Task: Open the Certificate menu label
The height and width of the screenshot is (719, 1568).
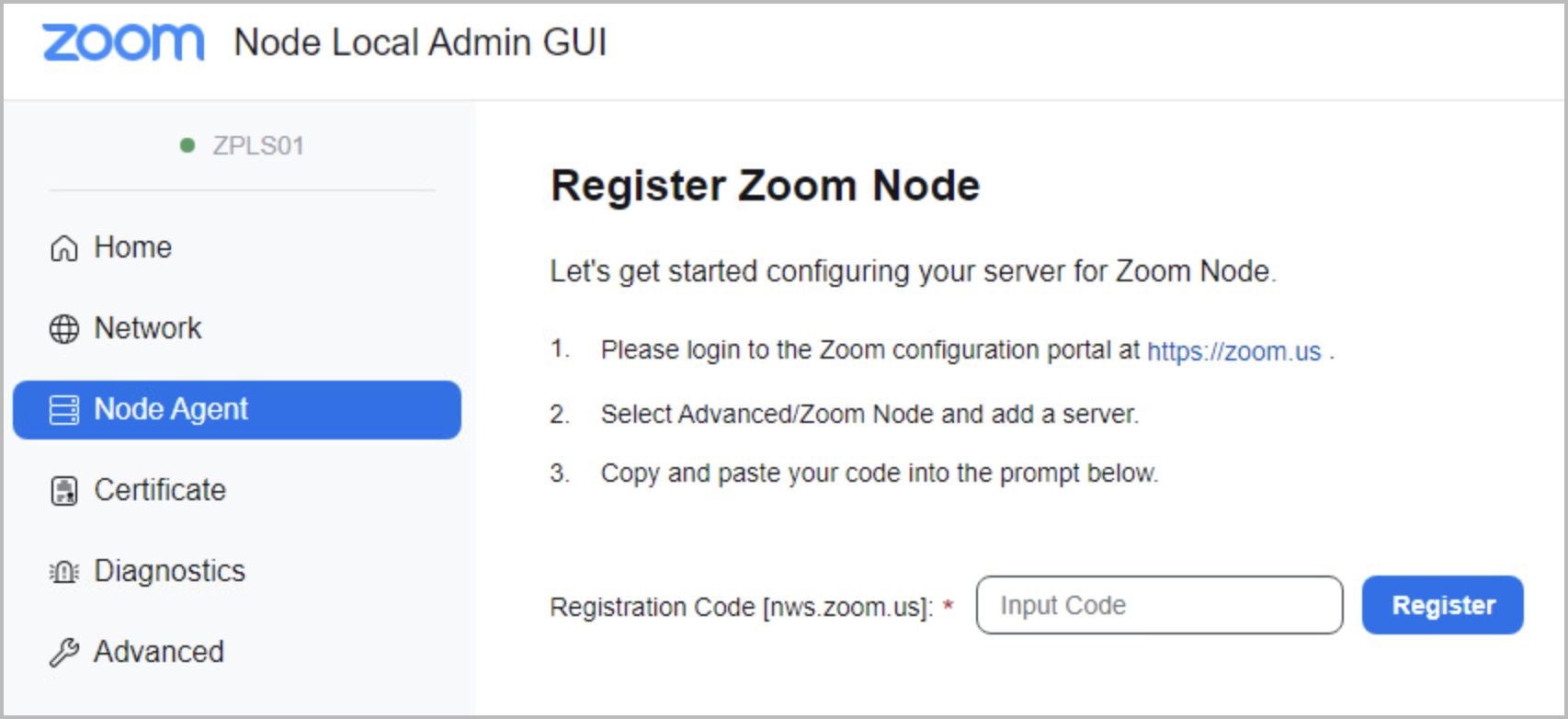Action: [x=160, y=490]
